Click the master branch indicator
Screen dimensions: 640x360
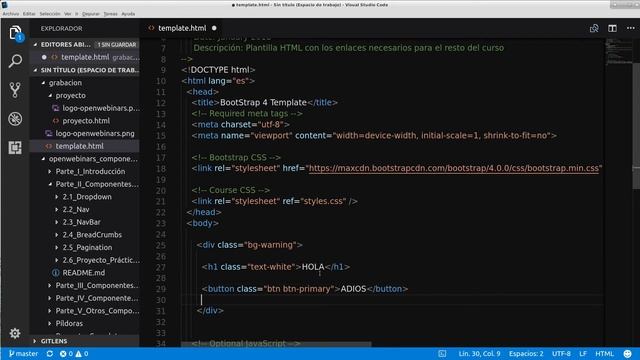(24, 353)
